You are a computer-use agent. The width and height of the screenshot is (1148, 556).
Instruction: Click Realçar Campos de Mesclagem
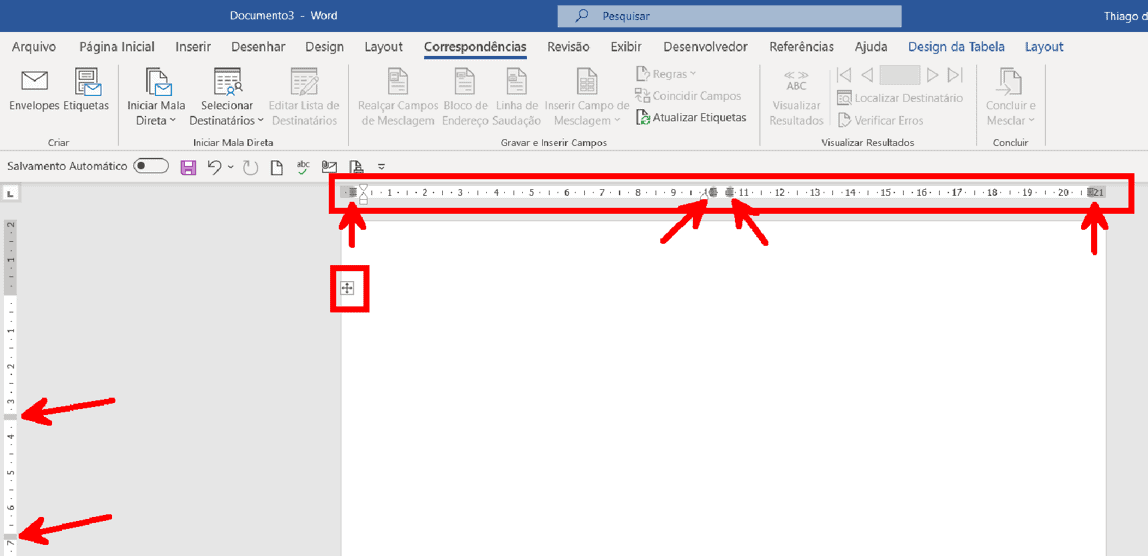tap(398, 97)
